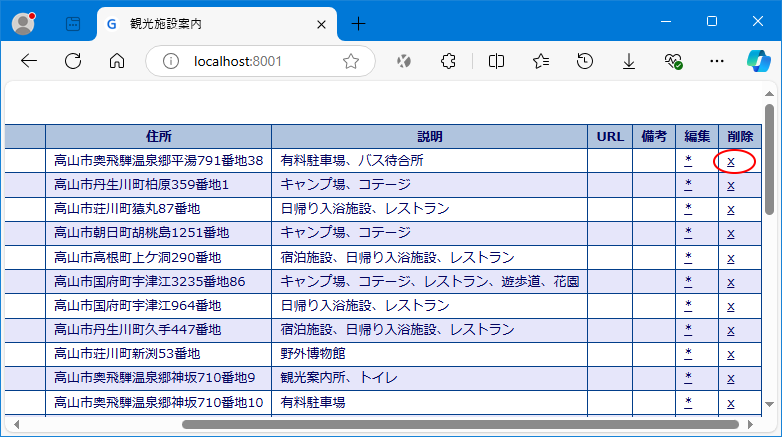Delete the 上ケ洞290番地 row
Viewport: 782px width, 437px height.
coord(731,258)
